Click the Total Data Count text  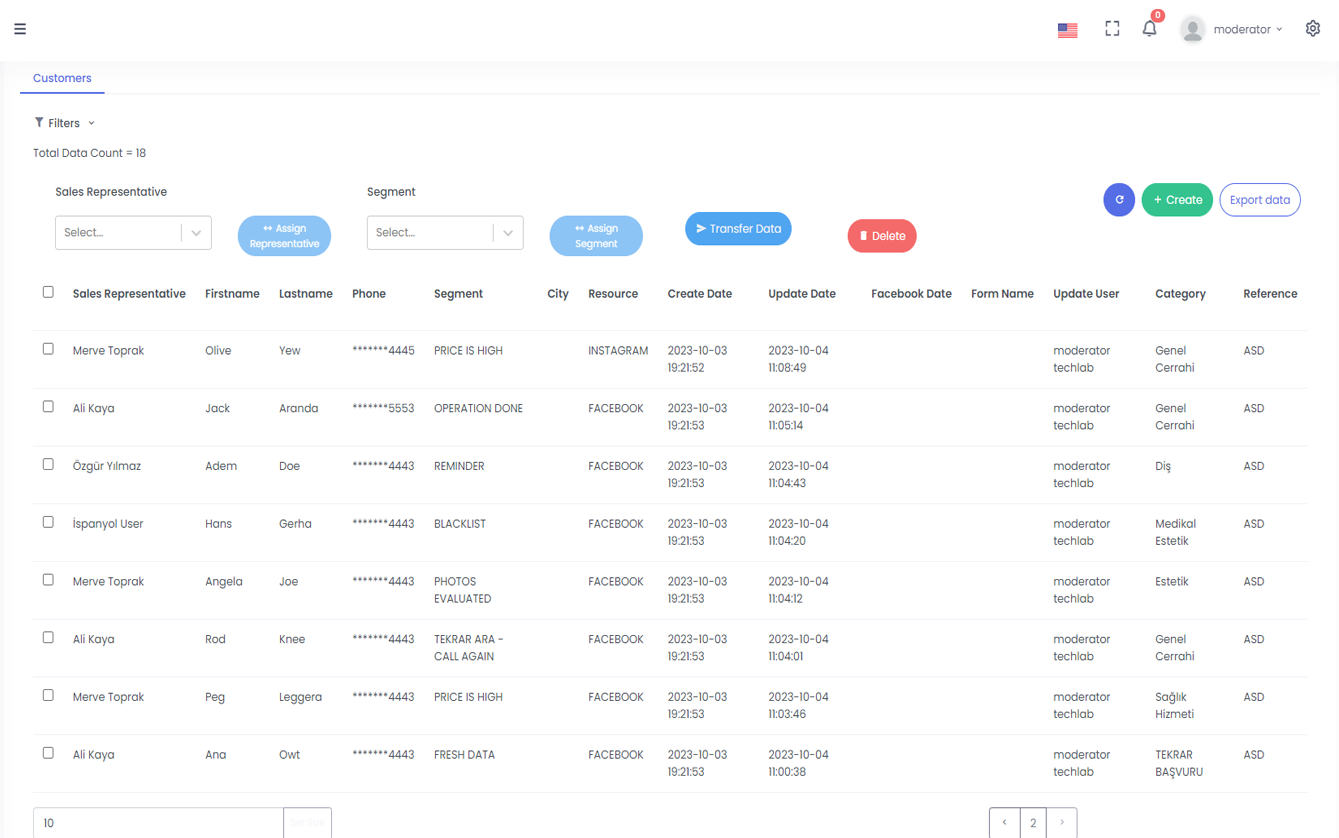click(90, 153)
